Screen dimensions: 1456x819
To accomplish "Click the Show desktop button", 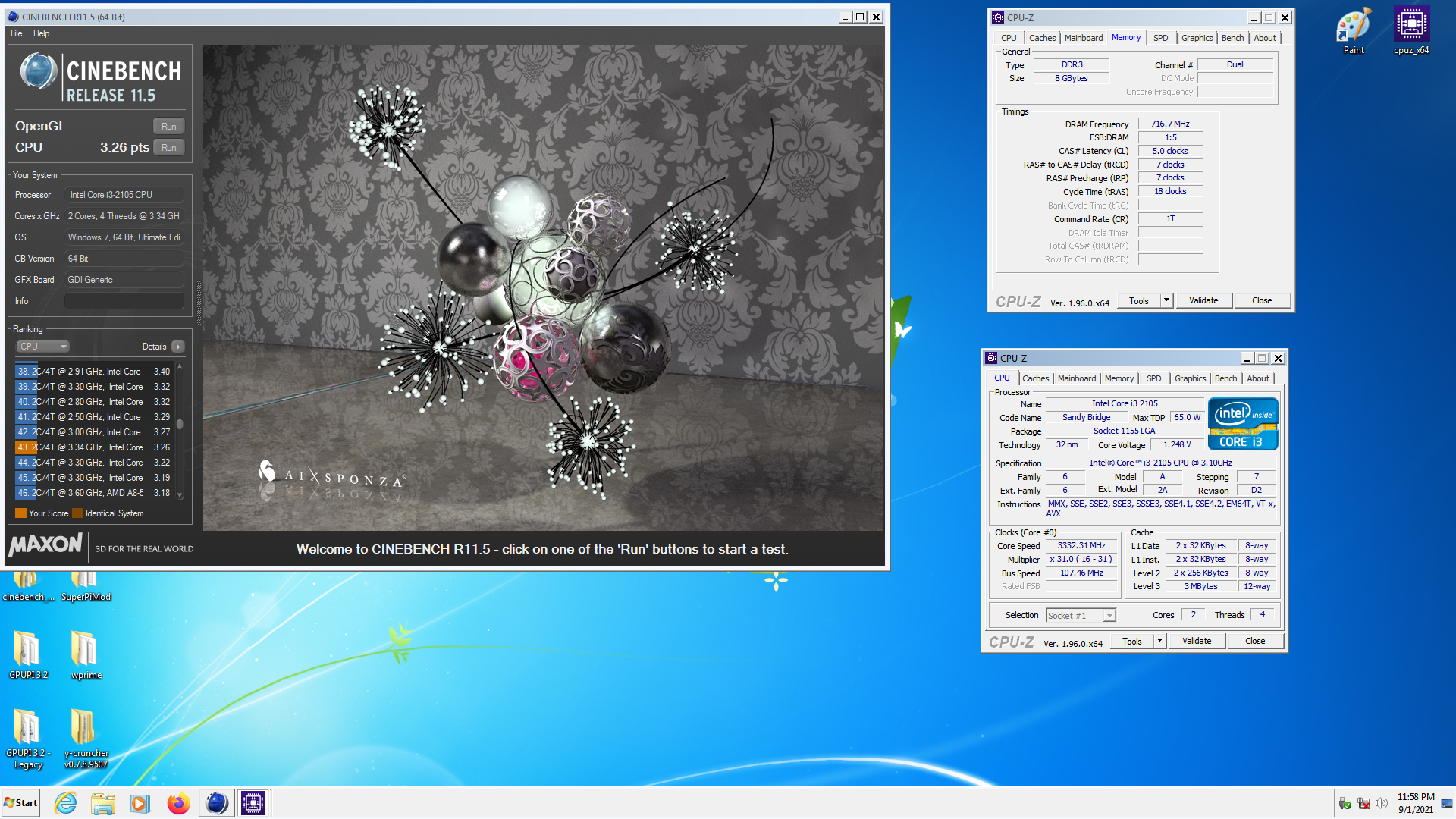I will pyautogui.click(x=1447, y=803).
